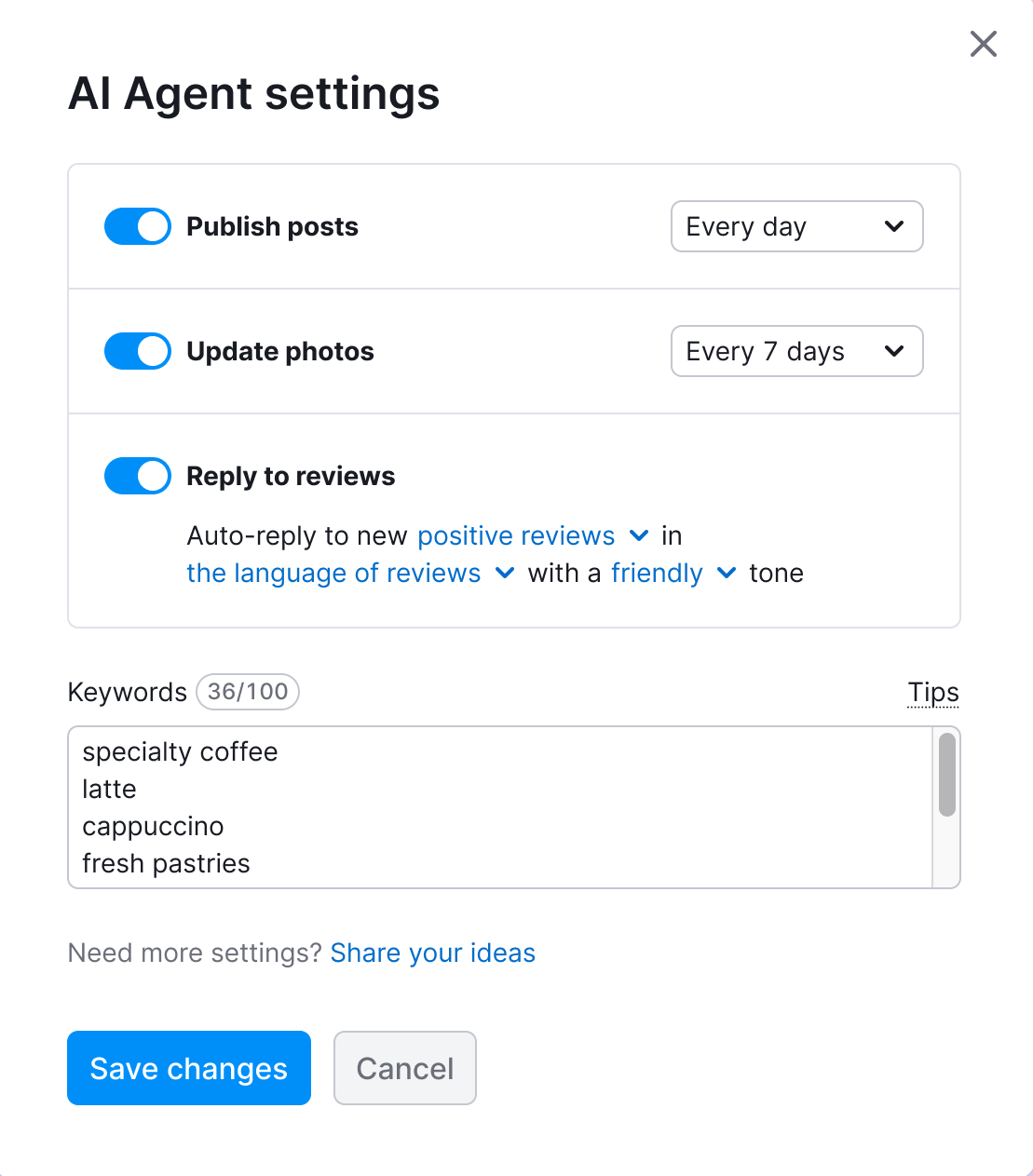This screenshot has height=1176, width=1033.
Task: Change the Update photos interval dropdown
Action: 796,351
